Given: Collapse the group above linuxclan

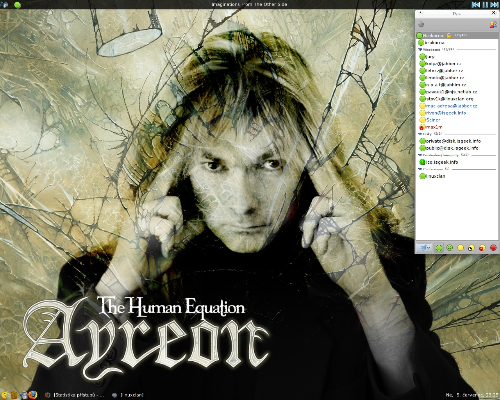Looking at the screenshot, I should (420, 169).
